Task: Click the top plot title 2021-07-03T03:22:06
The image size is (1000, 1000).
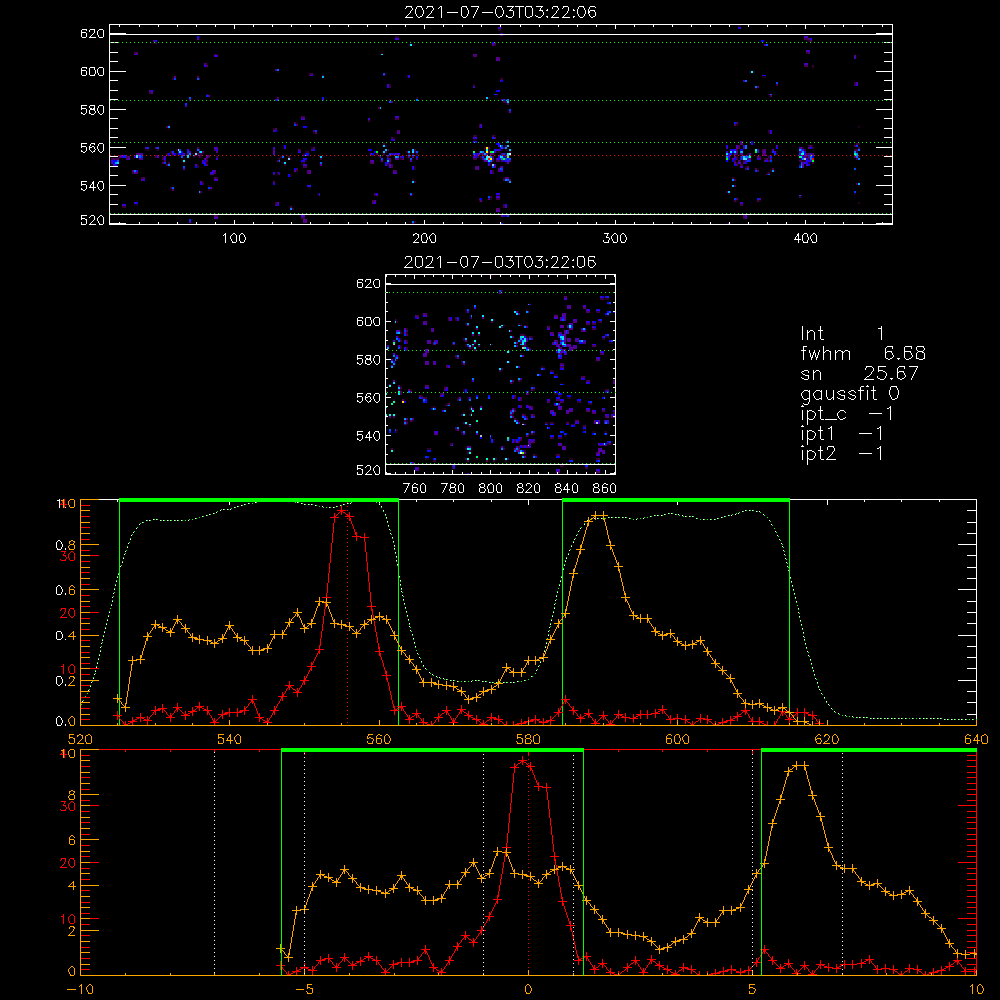Action: (x=501, y=12)
